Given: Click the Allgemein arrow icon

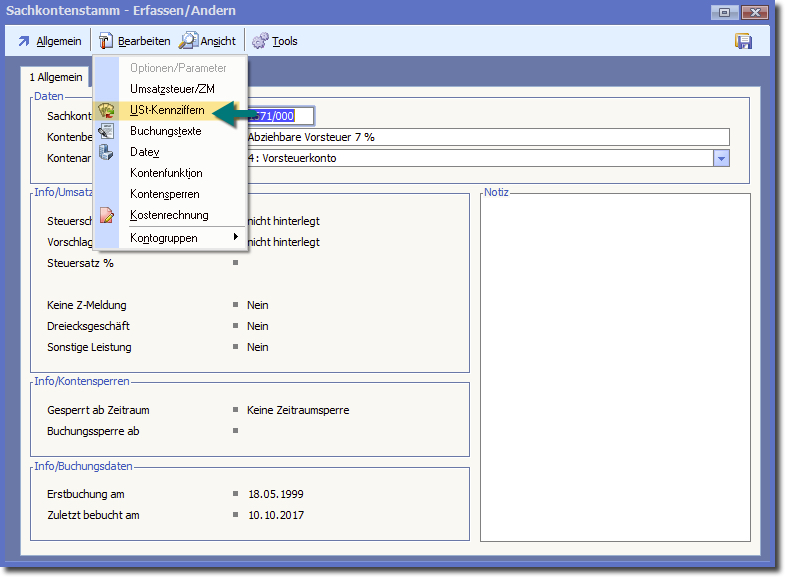Looking at the screenshot, I should point(24,41).
